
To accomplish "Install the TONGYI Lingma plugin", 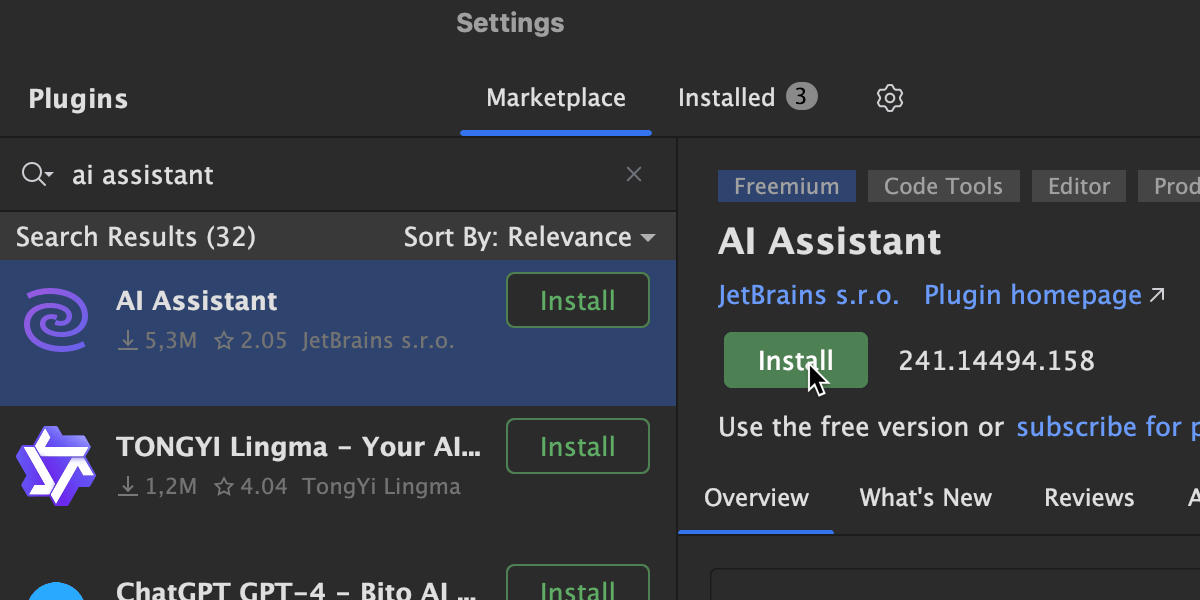I will [577, 446].
